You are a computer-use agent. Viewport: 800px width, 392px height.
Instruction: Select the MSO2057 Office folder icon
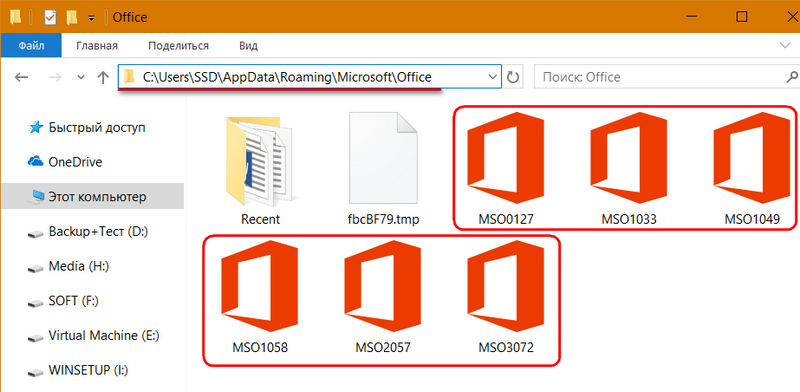tap(383, 286)
